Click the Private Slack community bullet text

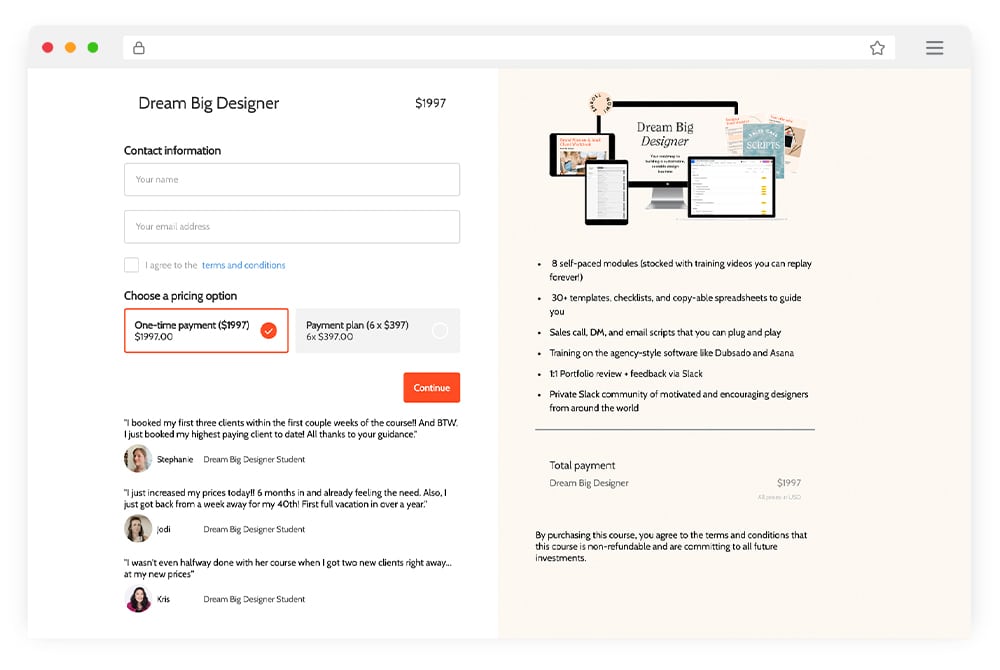pos(679,401)
